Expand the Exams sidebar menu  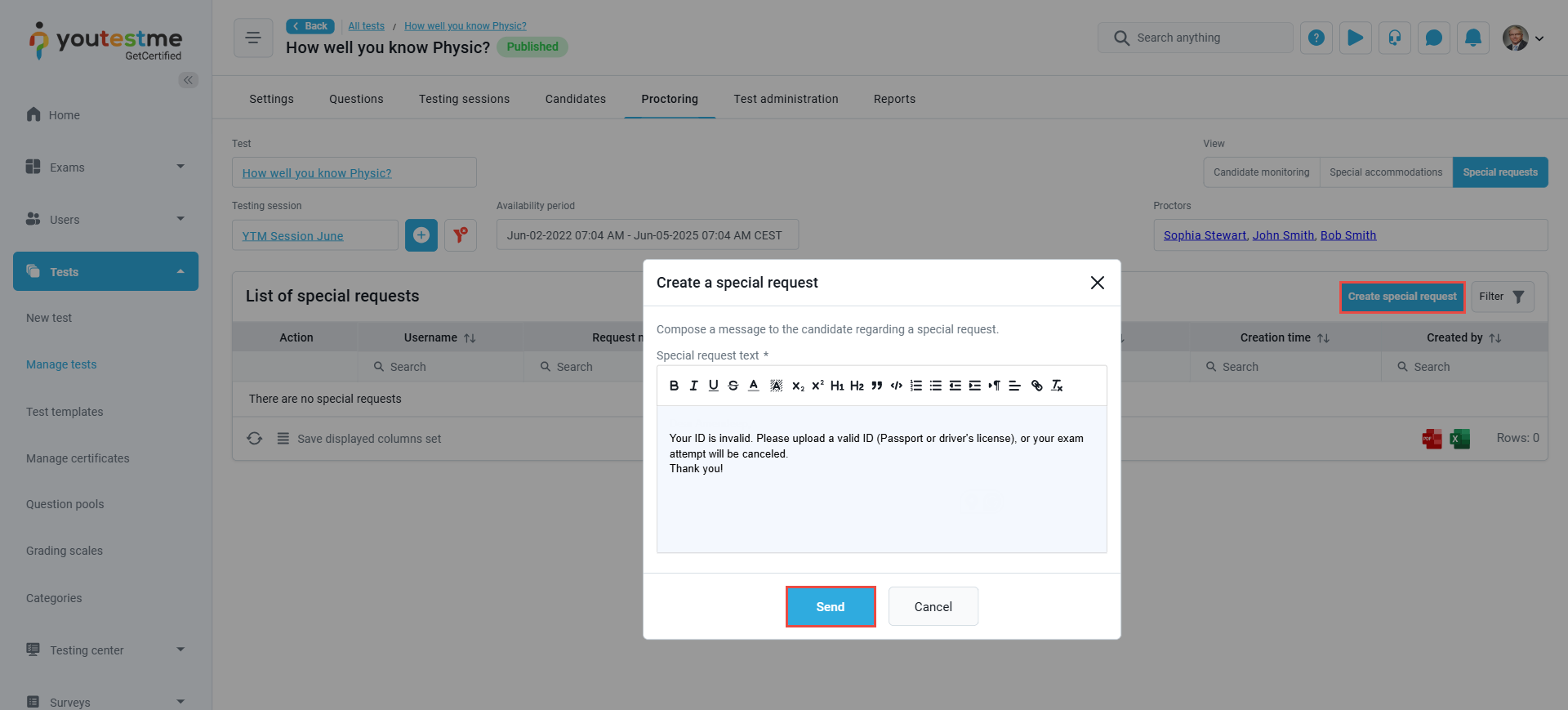[105, 167]
